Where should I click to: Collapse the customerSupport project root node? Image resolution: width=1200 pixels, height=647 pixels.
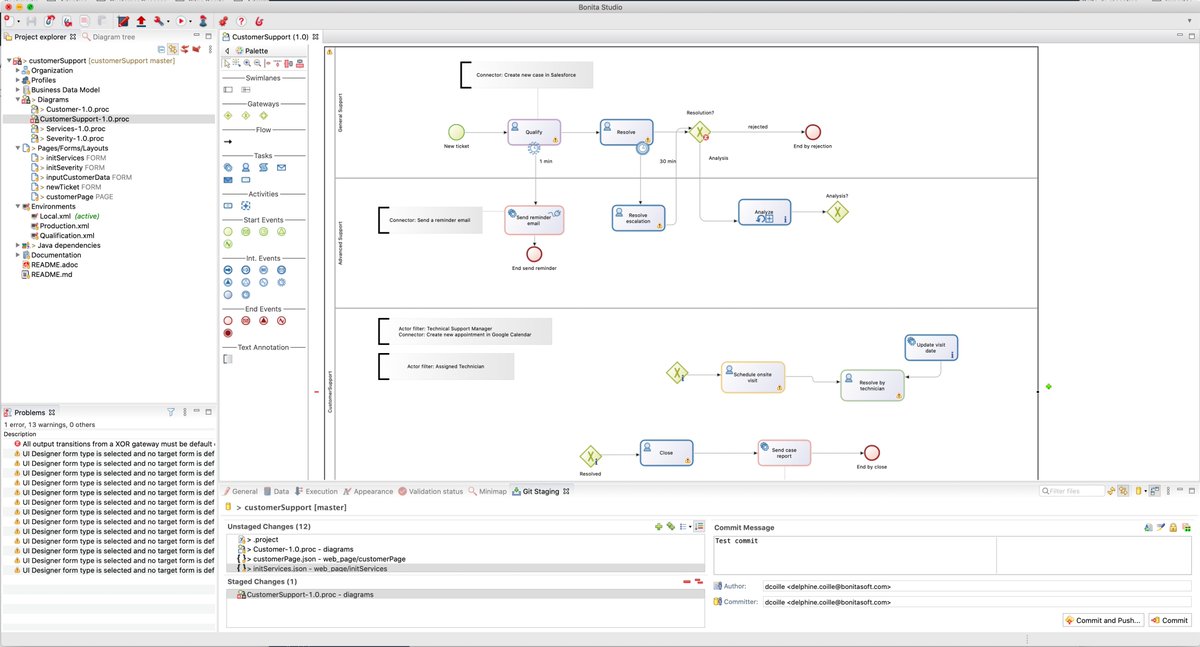coord(7,61)
